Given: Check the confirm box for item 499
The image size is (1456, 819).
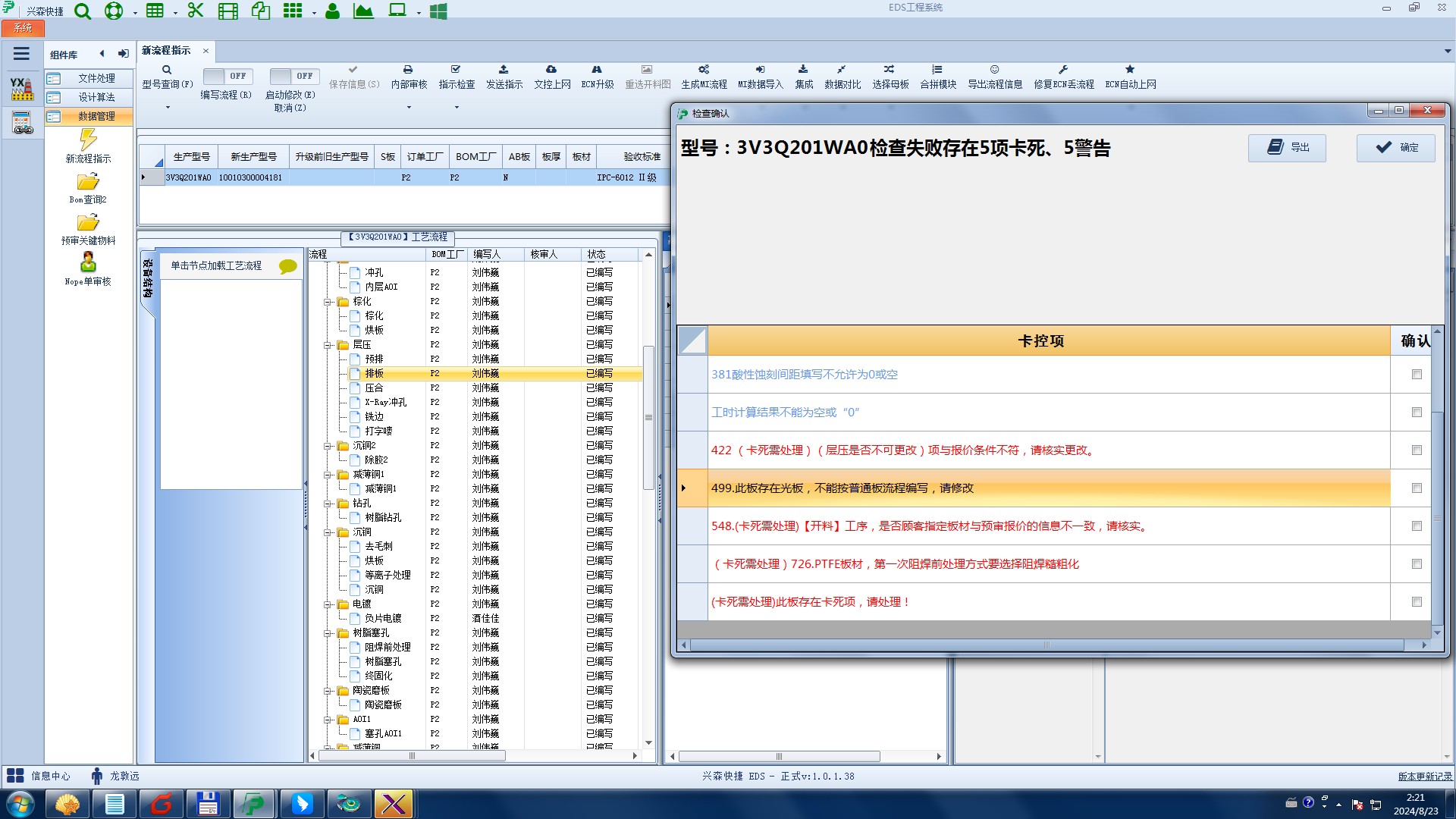Looking at the screenshot, I should click(1417, 488).
